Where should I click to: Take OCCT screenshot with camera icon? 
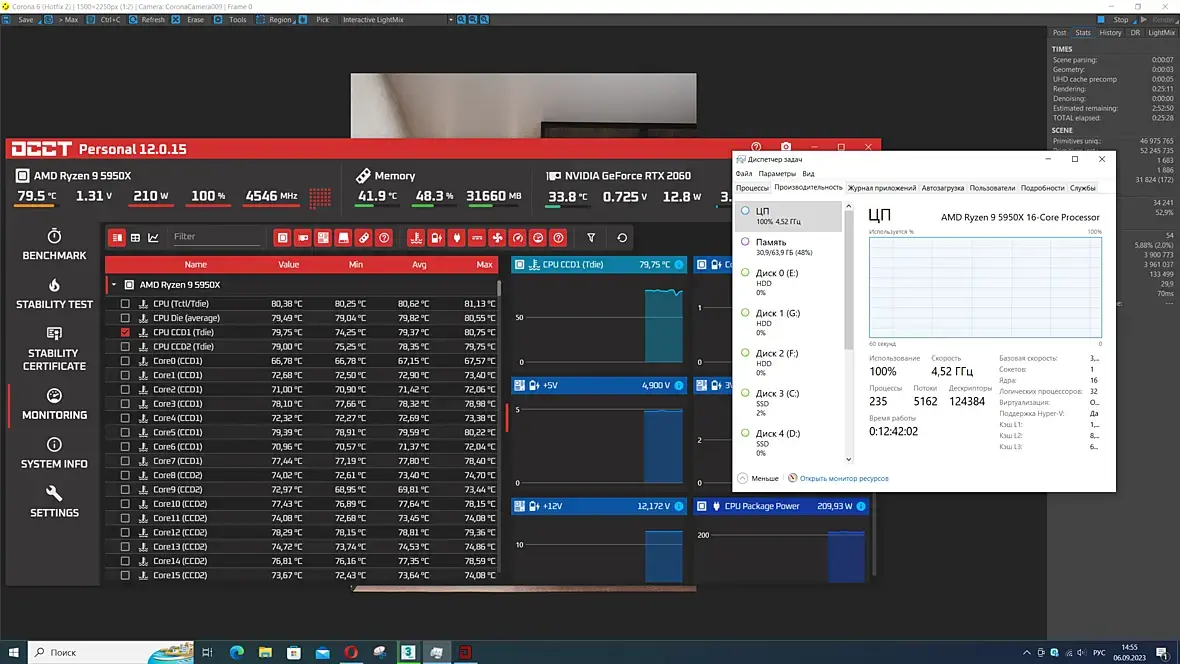tap(786, 147)
